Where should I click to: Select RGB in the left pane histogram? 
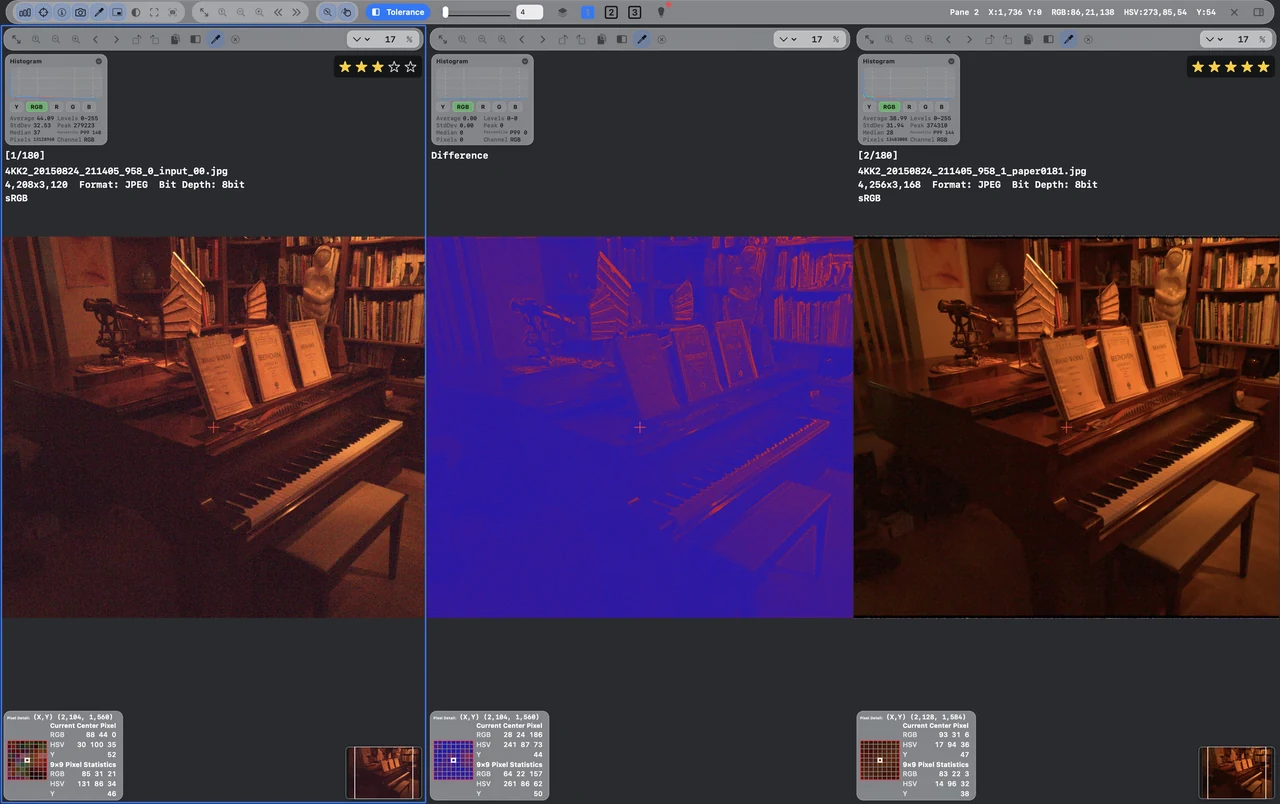click(36, 106)
